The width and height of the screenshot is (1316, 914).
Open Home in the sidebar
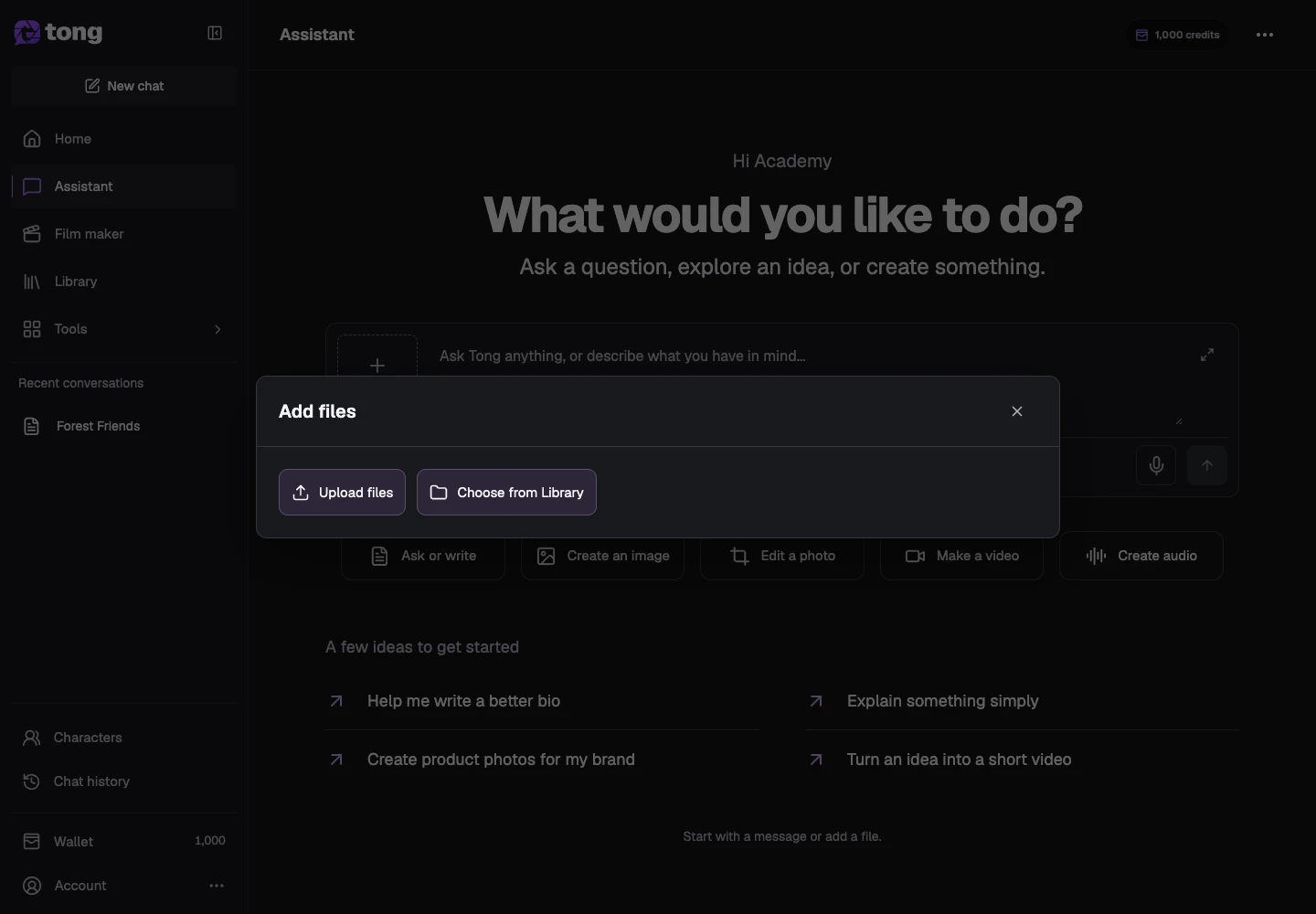tap(124, 139)
